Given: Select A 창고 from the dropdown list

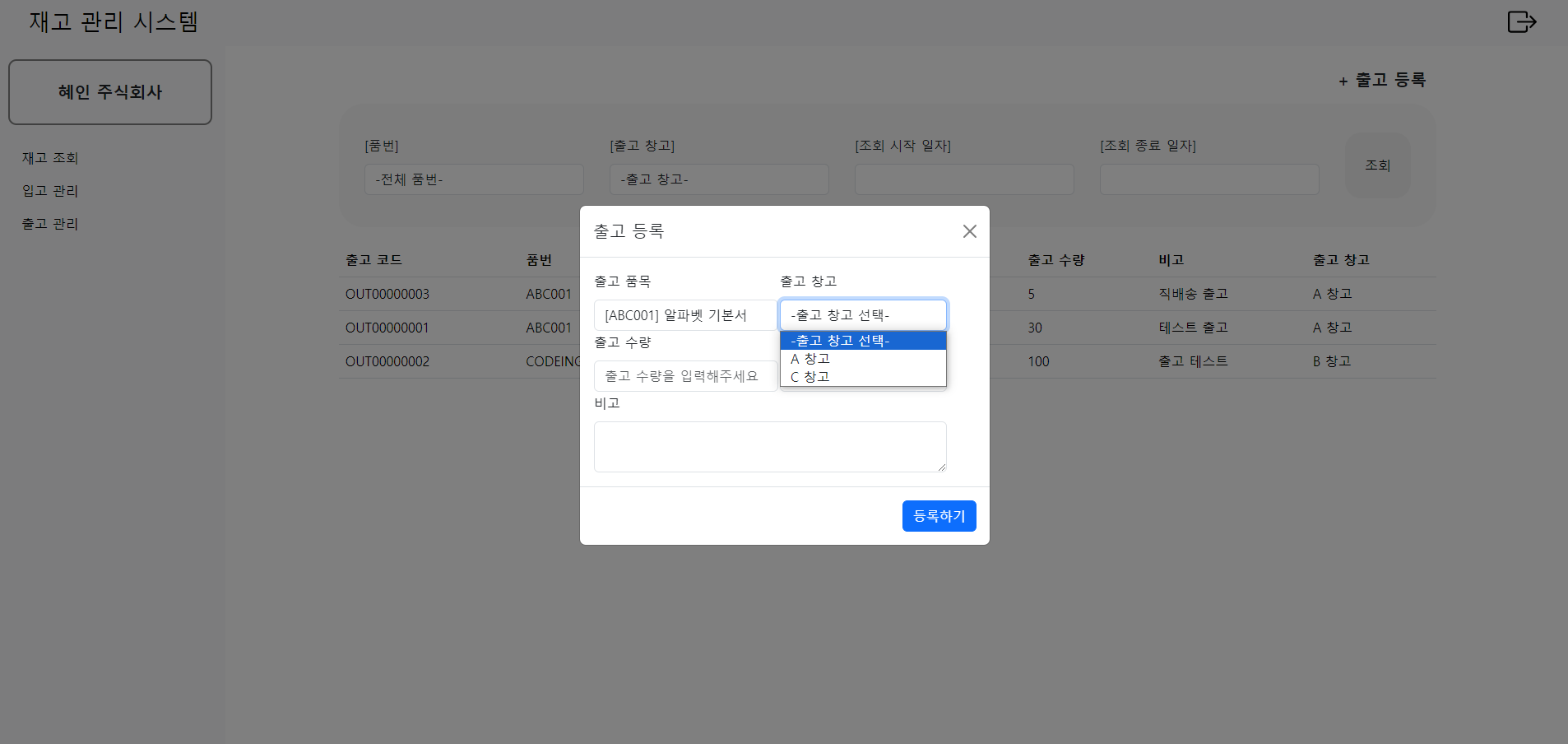Looking at the screenshot, I should (863, 359).
